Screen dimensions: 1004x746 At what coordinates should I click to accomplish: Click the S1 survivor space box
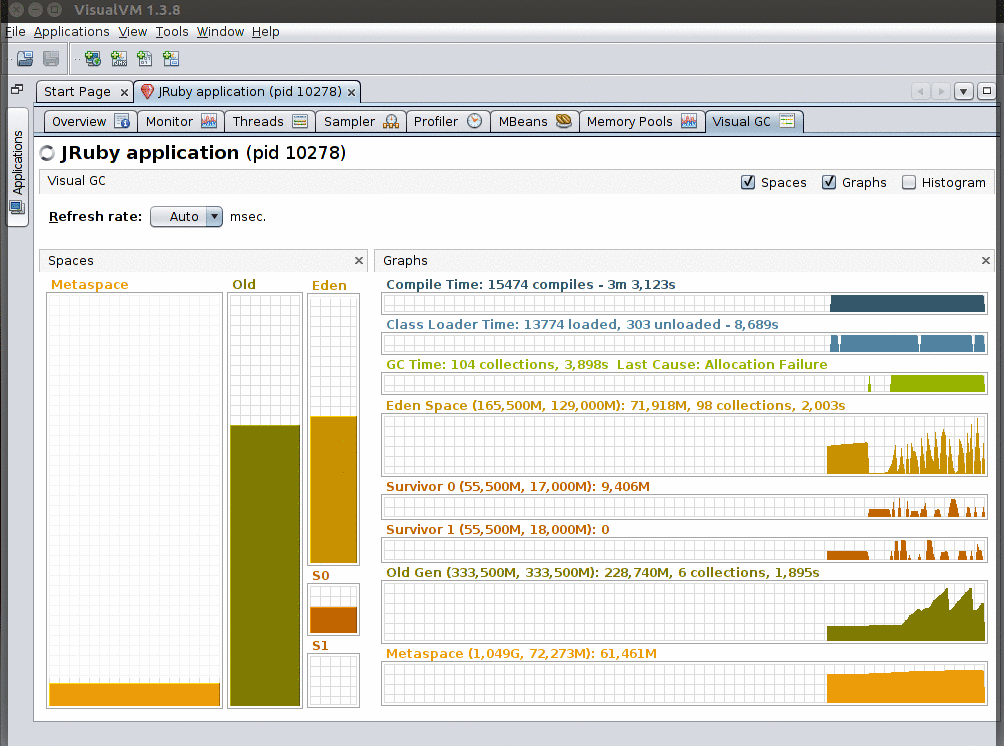(334, 680)
